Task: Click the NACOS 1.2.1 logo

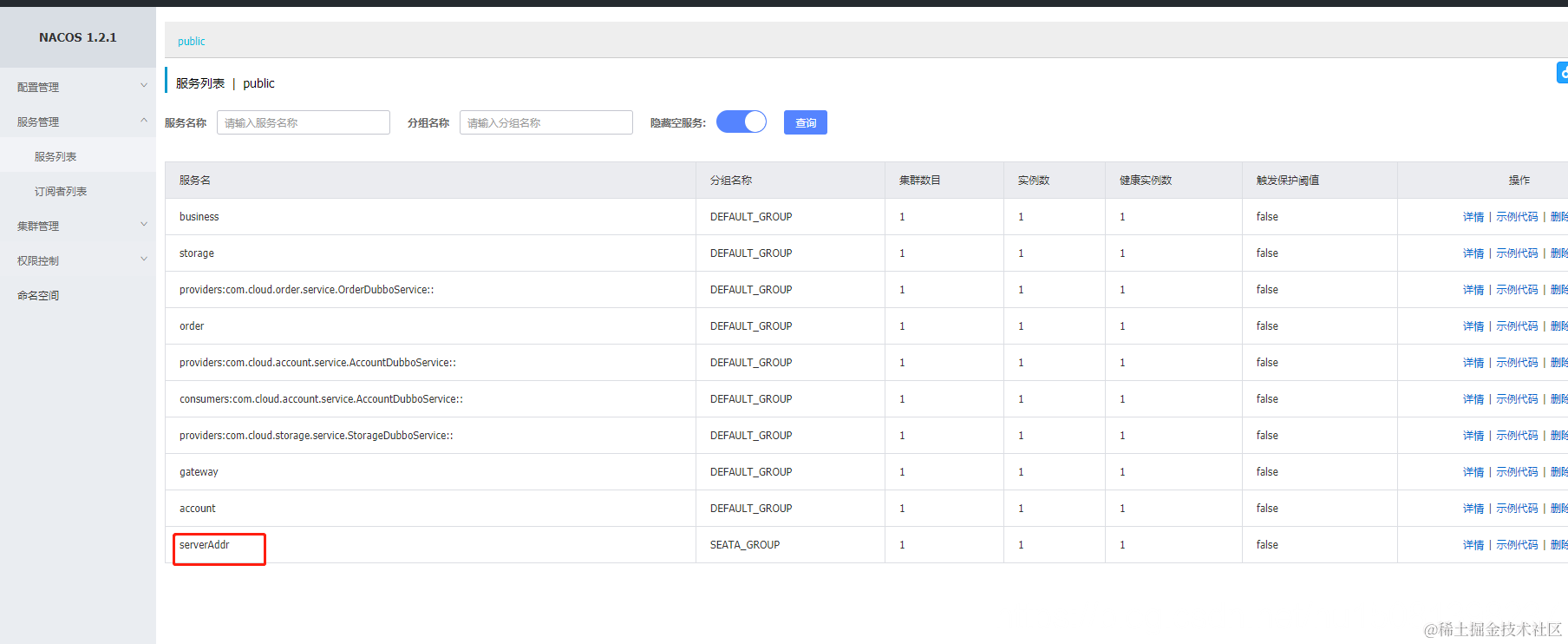Action: click(78, 37)
